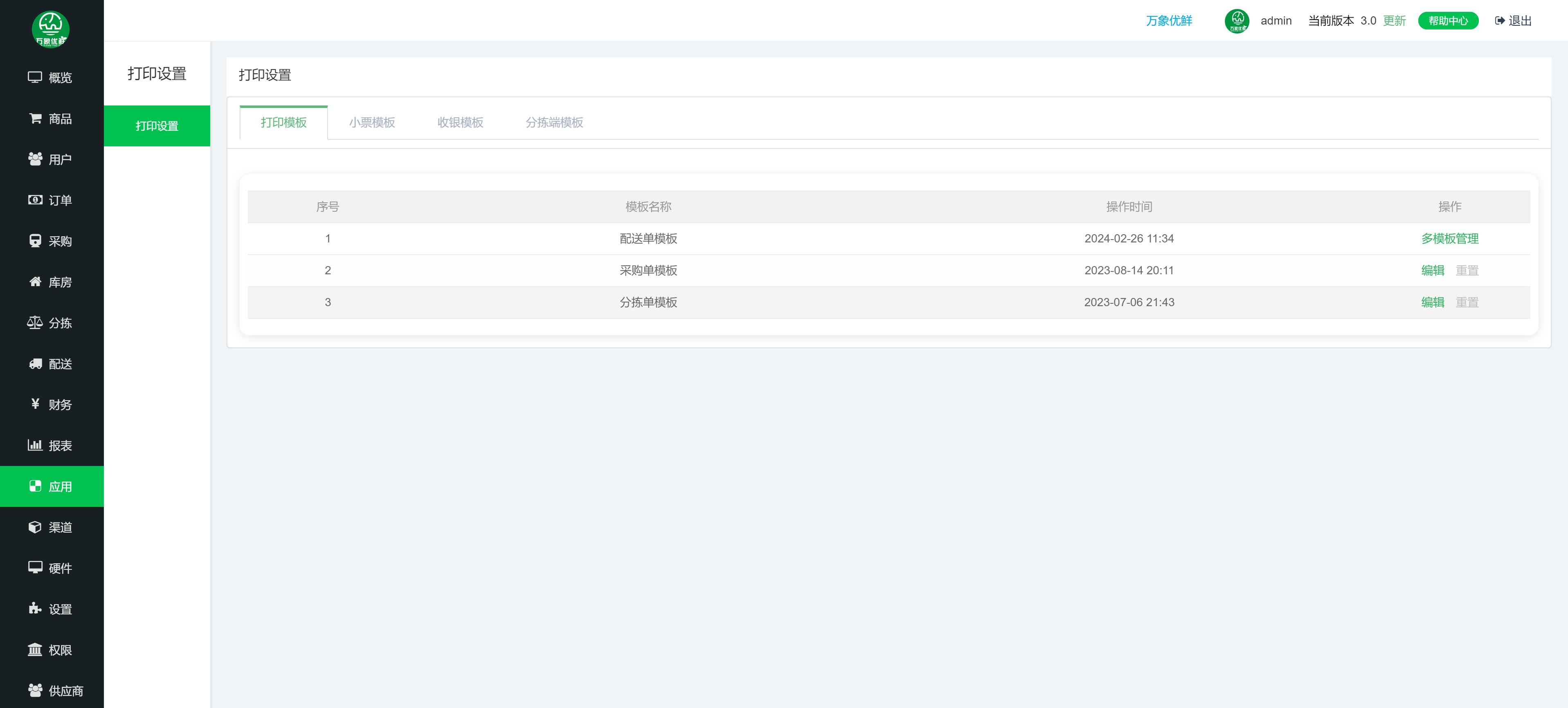1568x708 pixels.
Task: Open the 渠道 cube icon
Action: 35,527
